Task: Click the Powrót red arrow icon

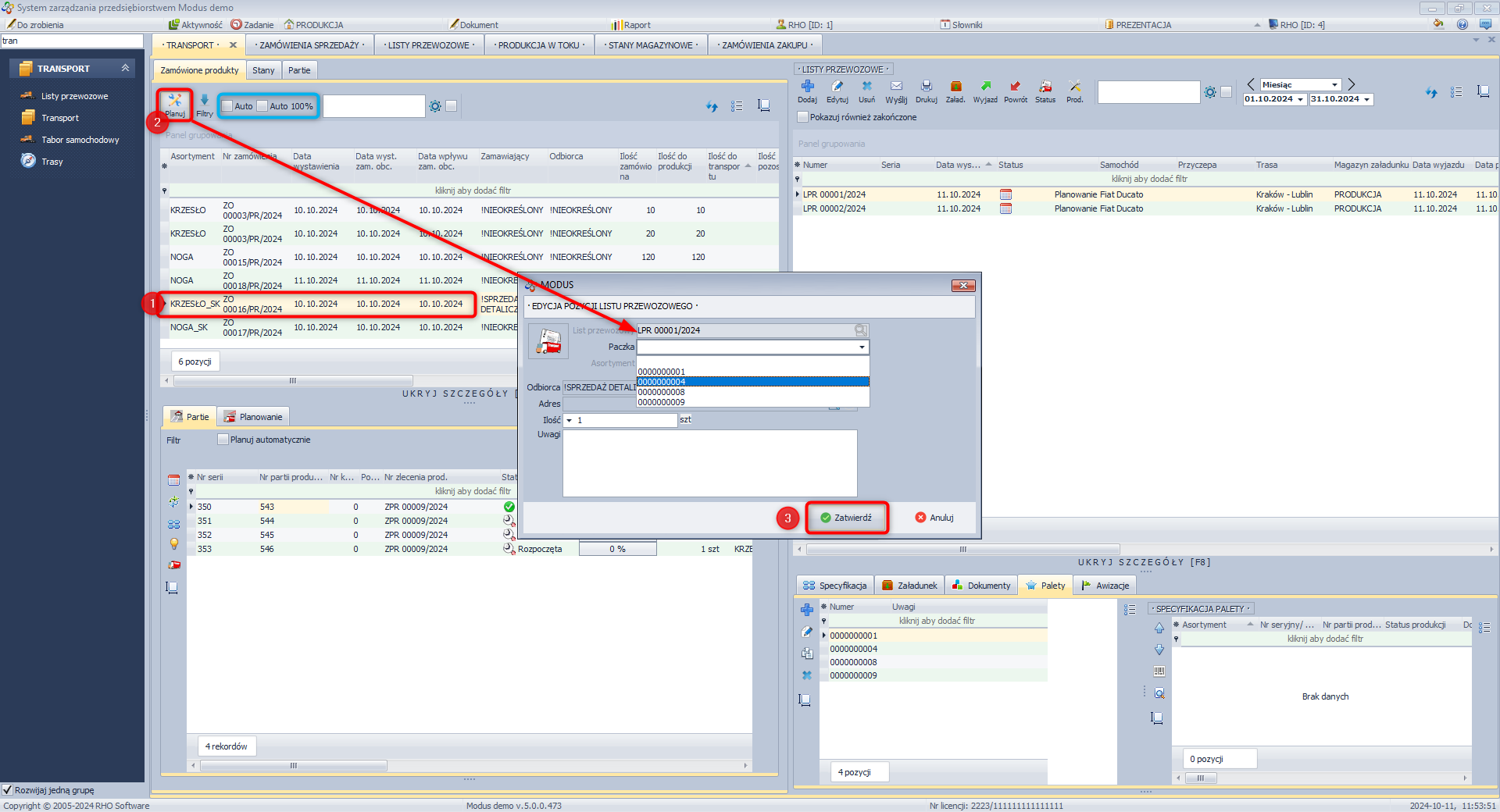Action: click(1015, 87)
